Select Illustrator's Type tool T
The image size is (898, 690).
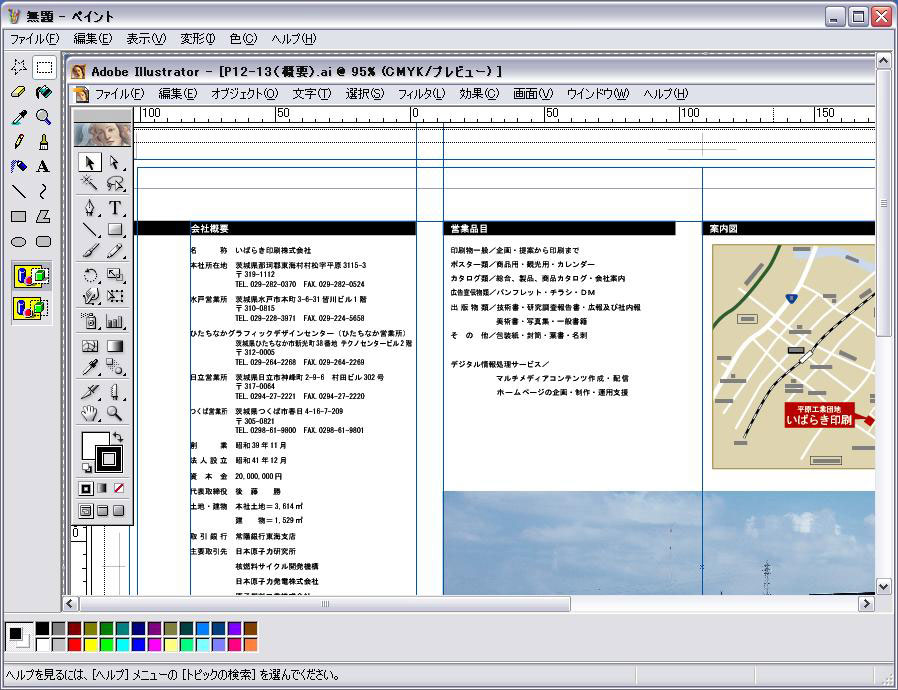point(115,207)
